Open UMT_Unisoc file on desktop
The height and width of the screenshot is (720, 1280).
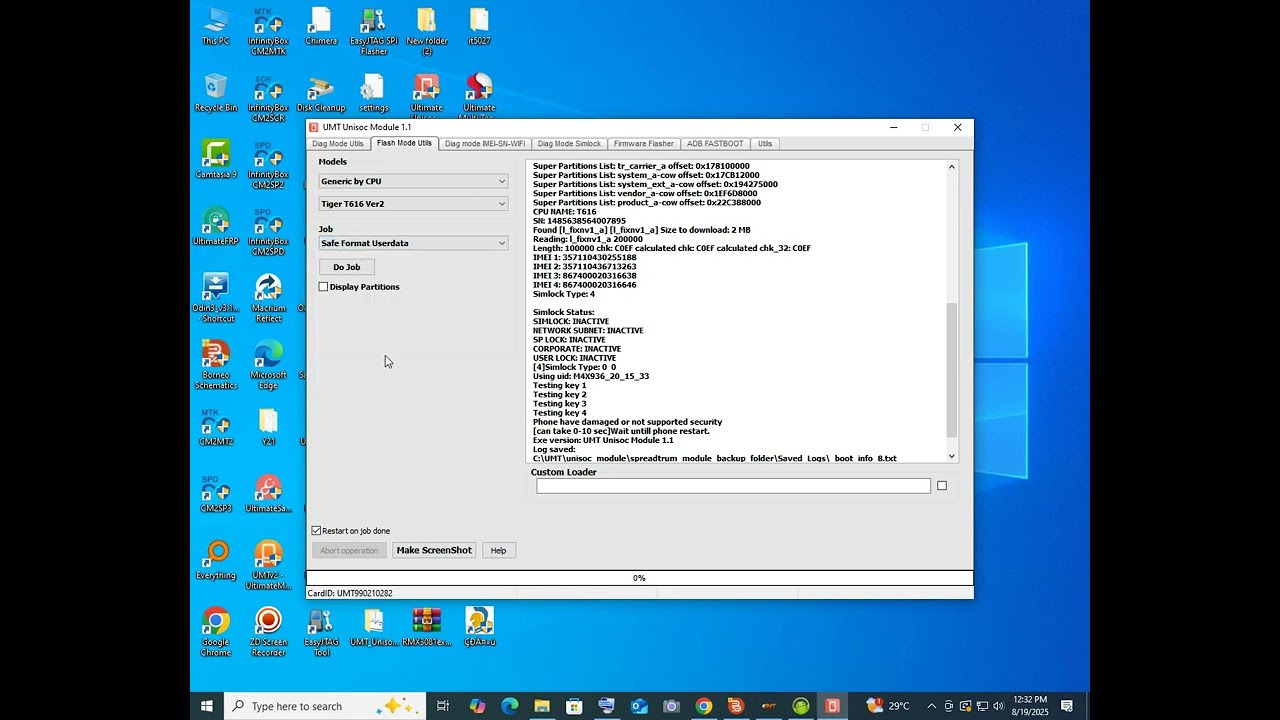pyautogui.click(x=374, y=628)
